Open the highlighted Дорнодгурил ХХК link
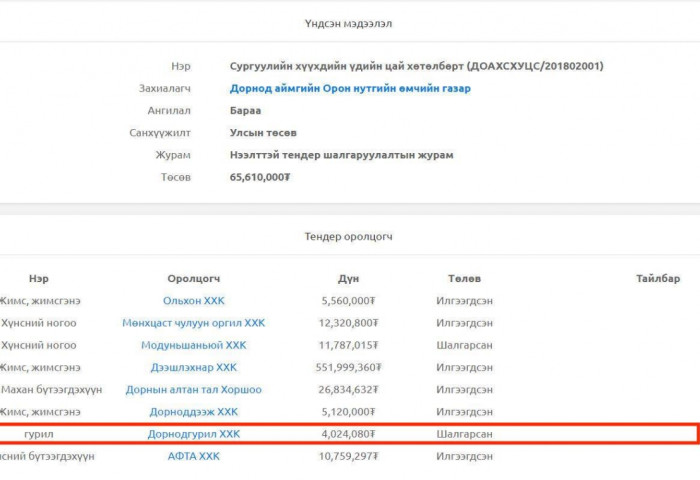Viewport: 700px width, 480px height. 194,434
